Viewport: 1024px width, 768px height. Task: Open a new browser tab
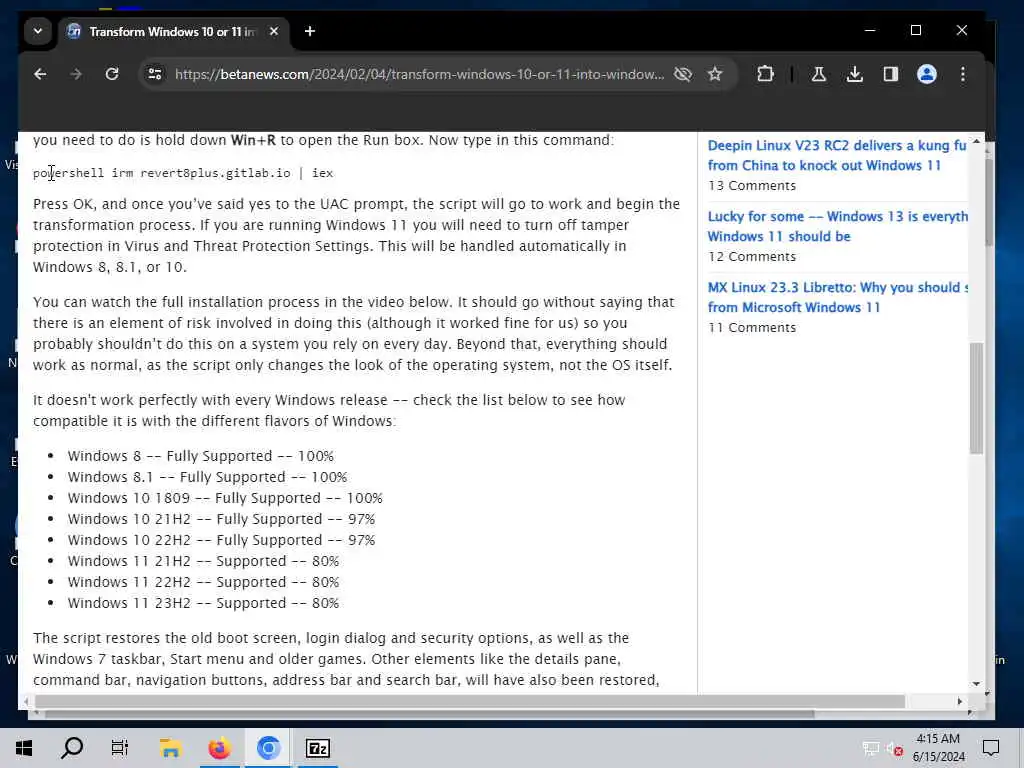(310, 31)
